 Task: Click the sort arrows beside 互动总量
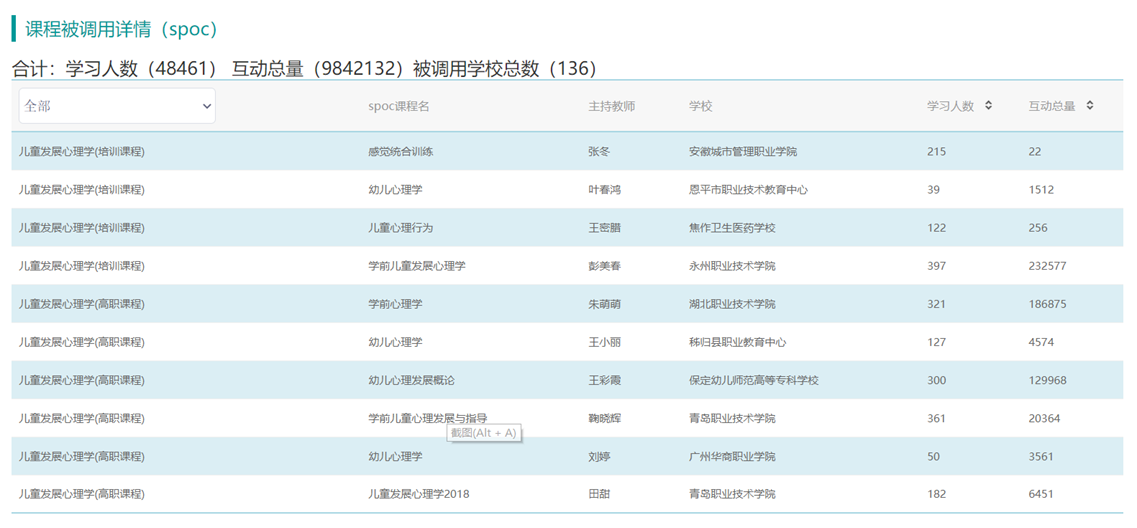(1089, 105)
